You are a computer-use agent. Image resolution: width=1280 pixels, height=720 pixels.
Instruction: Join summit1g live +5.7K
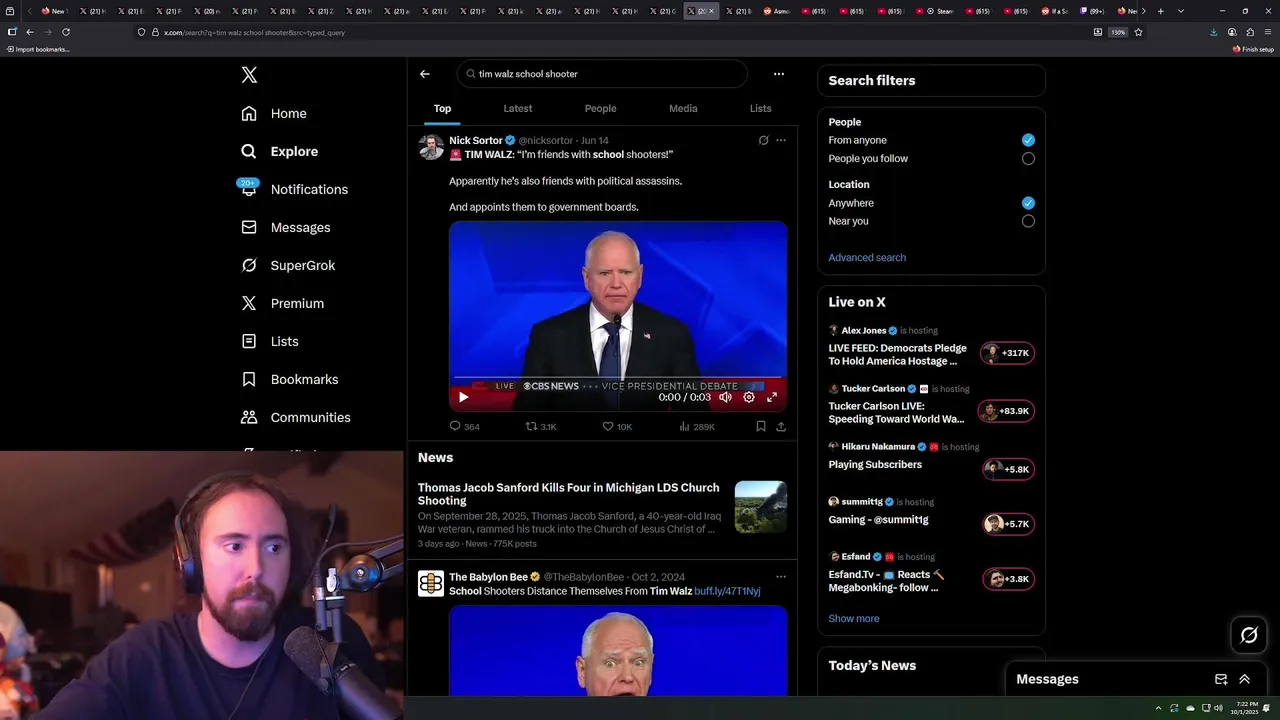click(x=1007, y=524)
